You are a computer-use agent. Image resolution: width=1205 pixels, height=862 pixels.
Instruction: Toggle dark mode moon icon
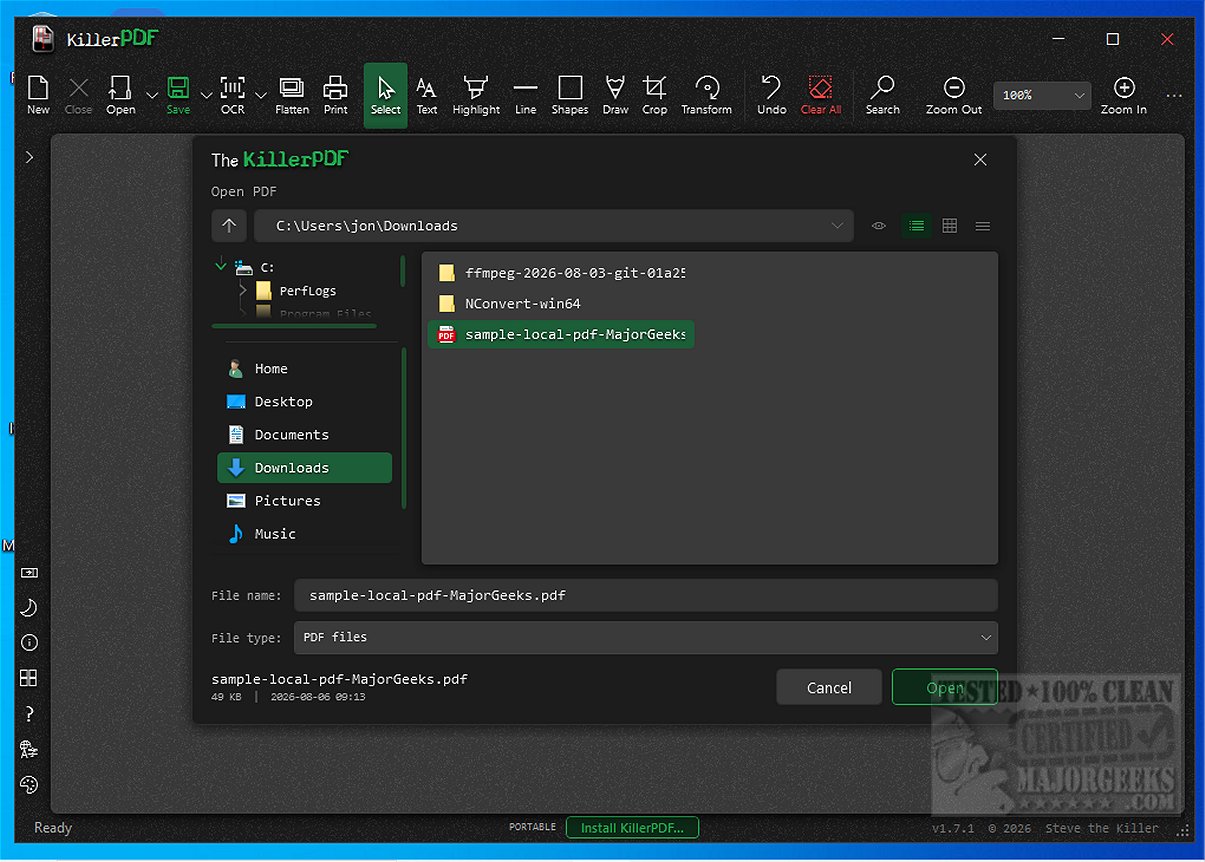(x=29, y=608)
